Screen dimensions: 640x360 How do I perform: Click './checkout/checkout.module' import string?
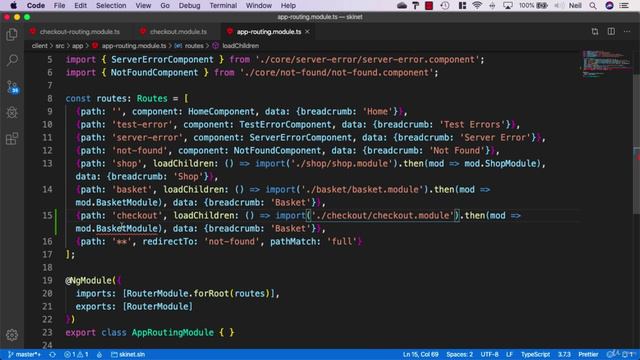(383, 216)
